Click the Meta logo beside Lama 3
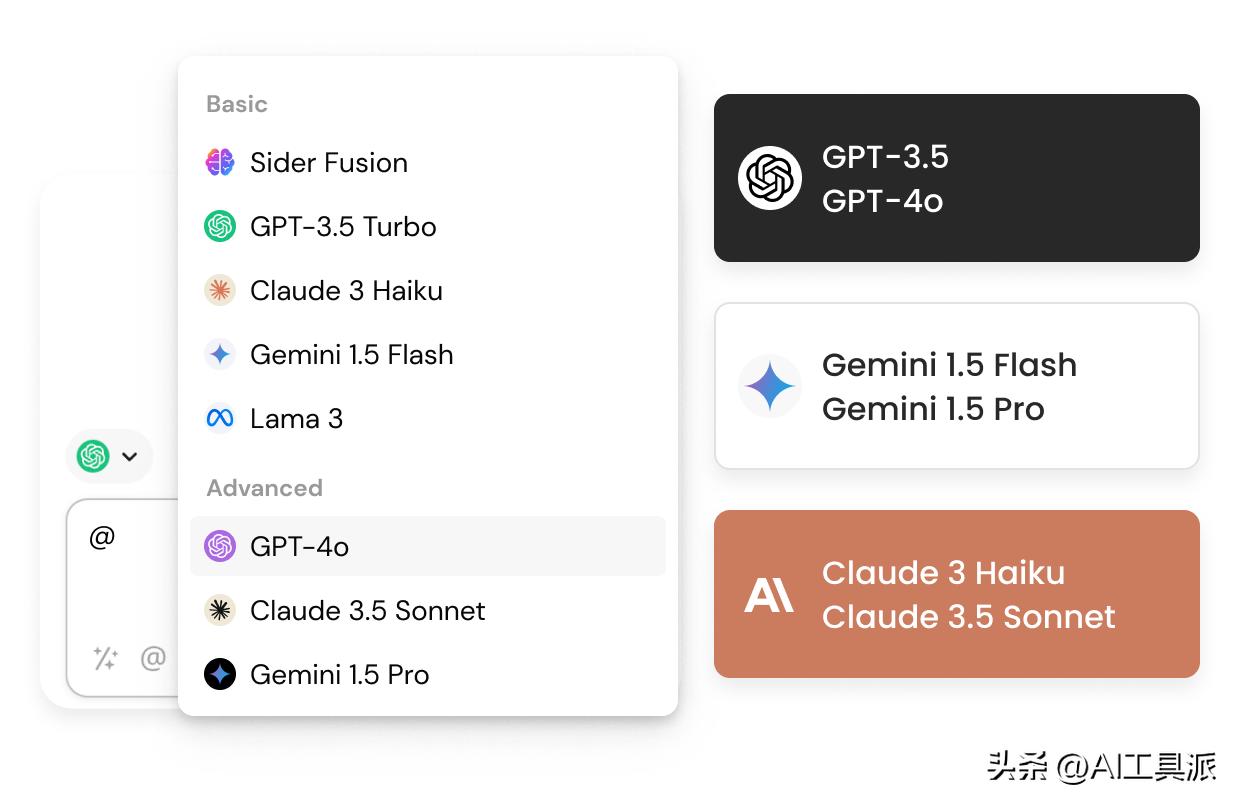 tap(220, 418)
